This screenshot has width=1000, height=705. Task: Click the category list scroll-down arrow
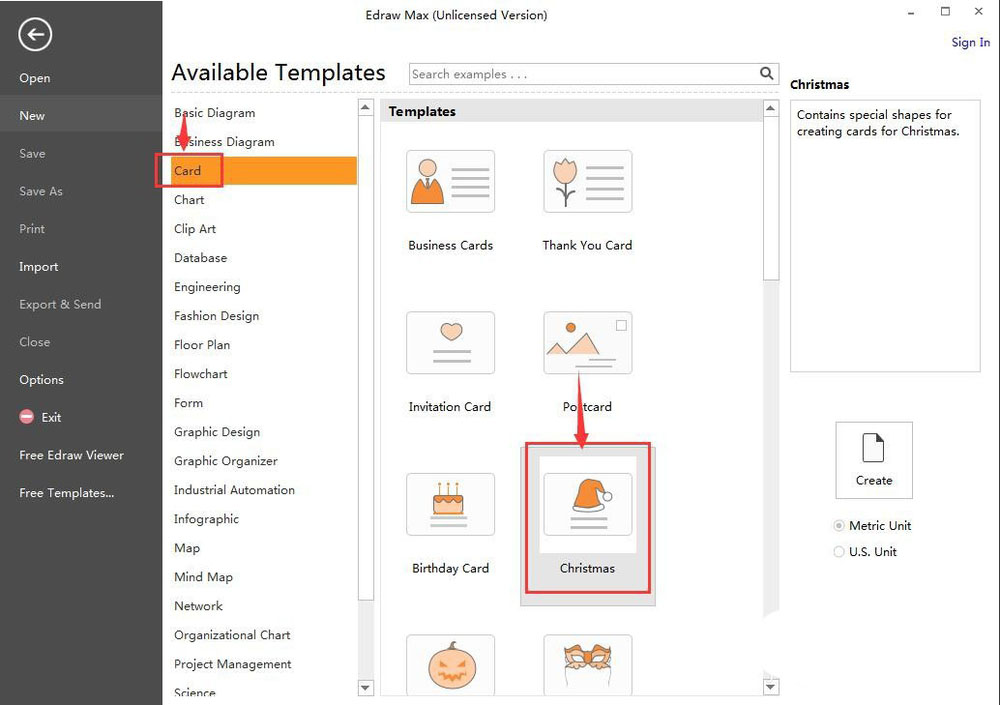tap(365, 687)
